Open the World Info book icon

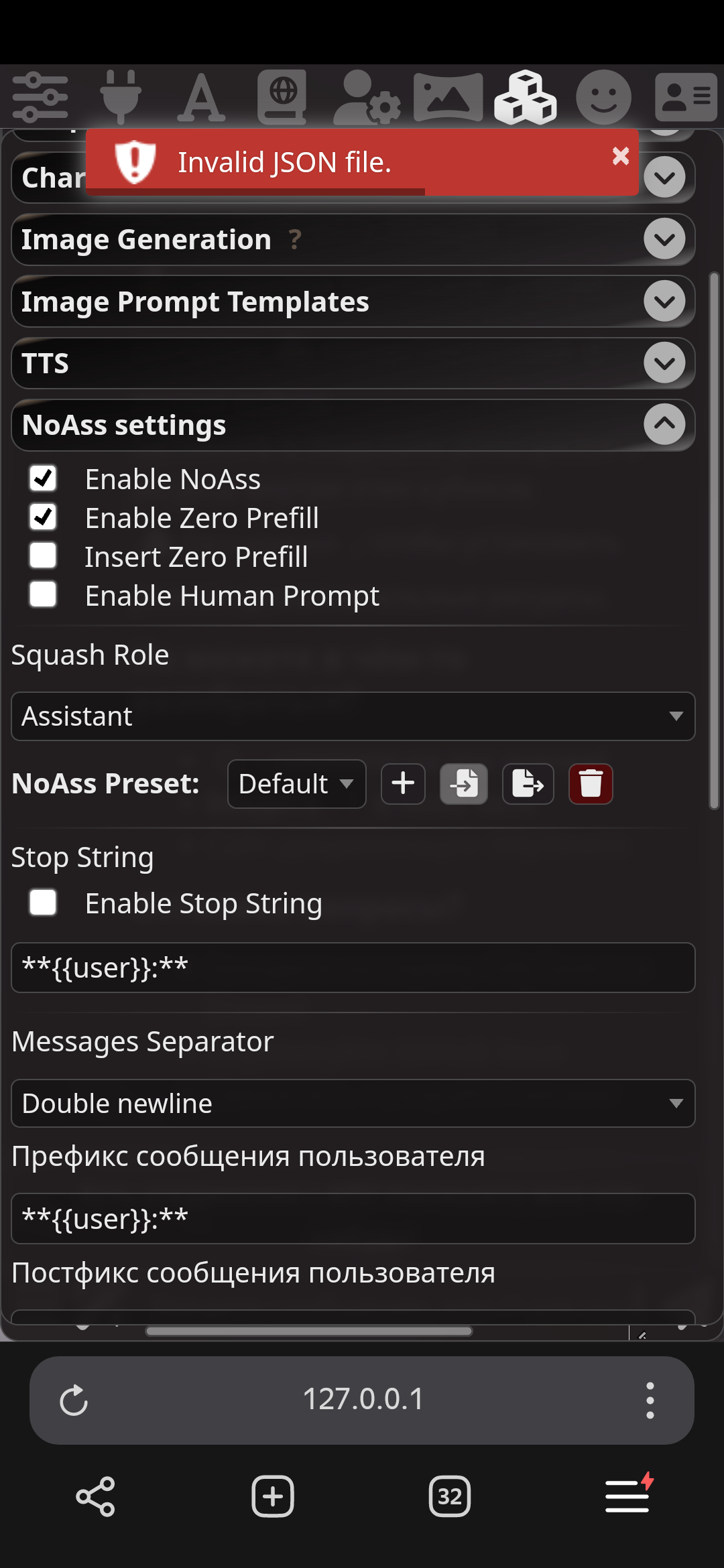282,97
